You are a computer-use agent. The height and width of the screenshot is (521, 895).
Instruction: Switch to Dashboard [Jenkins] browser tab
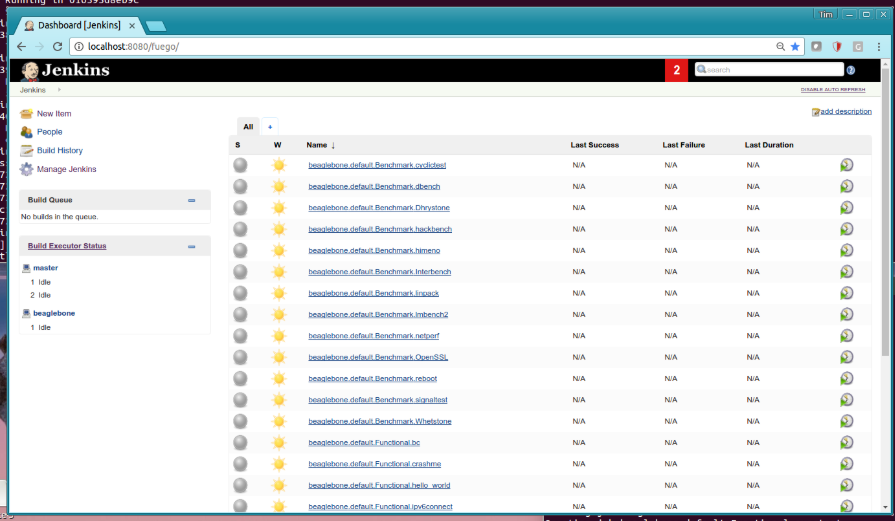pos(79,25)
